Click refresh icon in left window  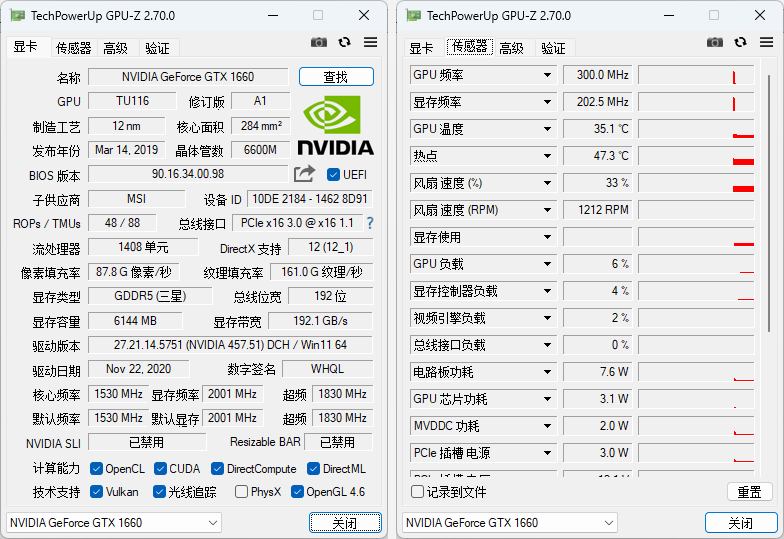pyautogui.click(x=344, y=42)
